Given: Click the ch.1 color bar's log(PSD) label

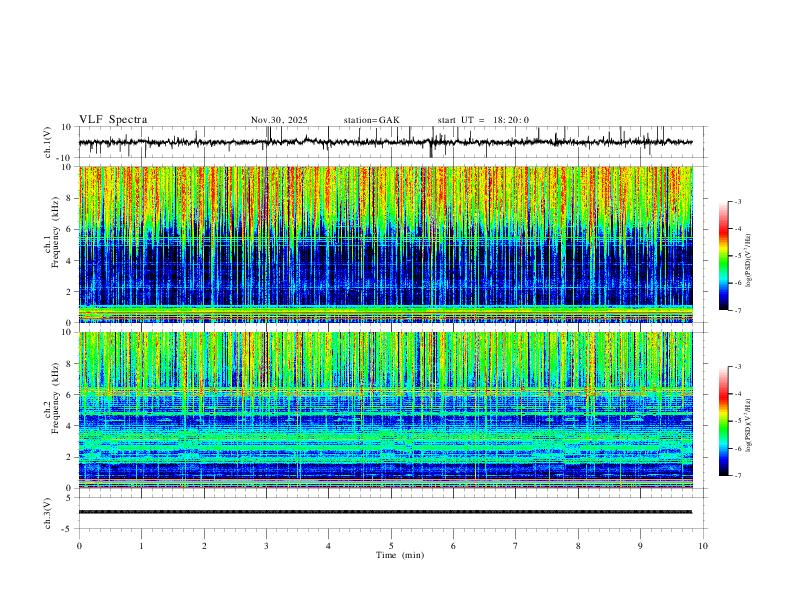Looking at the screenshot, I should pyautogui.click(x=749, y=261).
